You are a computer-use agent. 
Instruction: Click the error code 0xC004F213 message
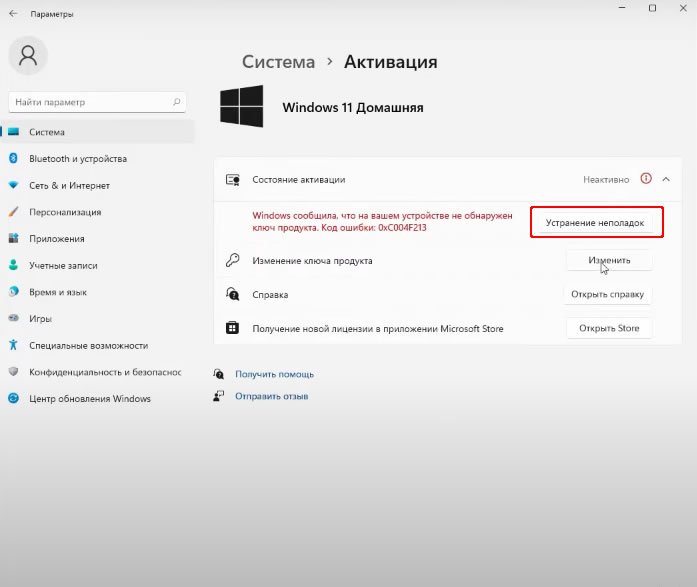coord(382,221)
